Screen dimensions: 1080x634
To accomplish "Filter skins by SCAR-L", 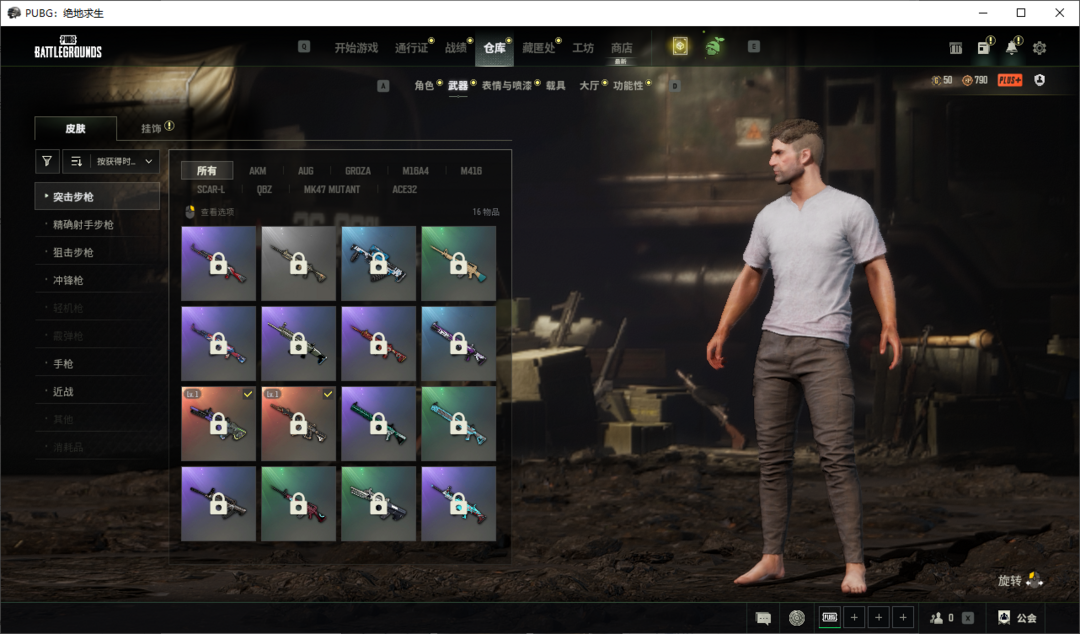I will 211,189.
